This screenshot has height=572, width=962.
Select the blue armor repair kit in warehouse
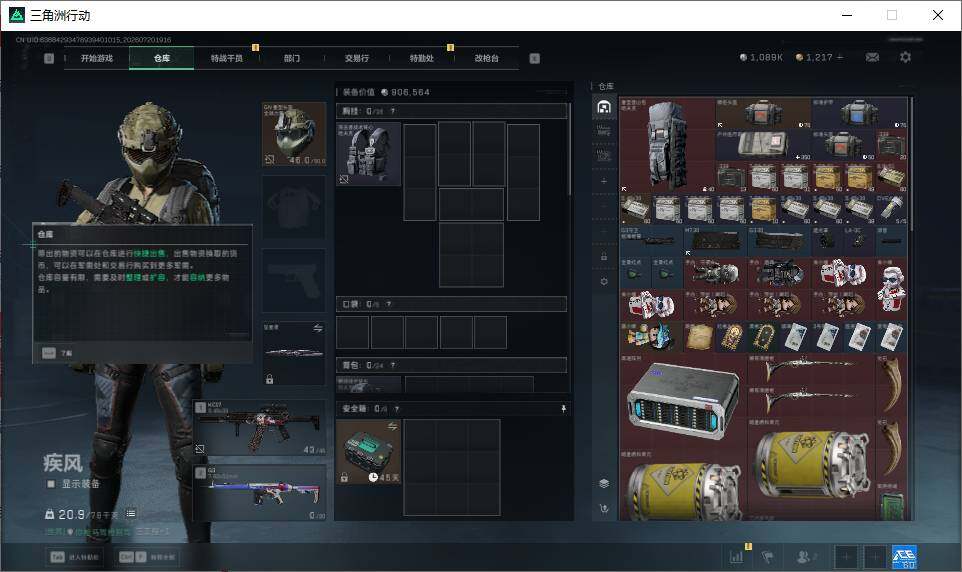coord(859,113)
